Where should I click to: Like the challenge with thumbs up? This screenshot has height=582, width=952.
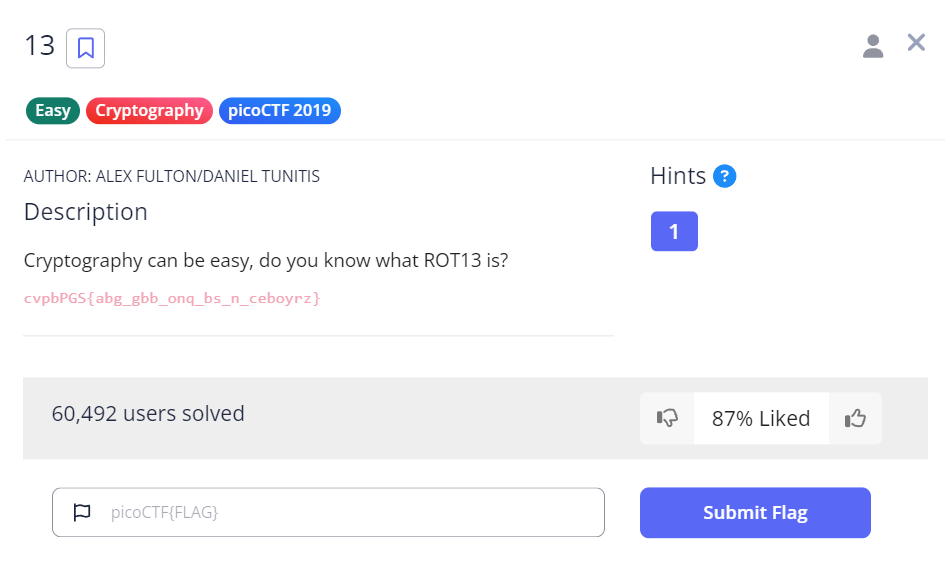coord(855,418)
